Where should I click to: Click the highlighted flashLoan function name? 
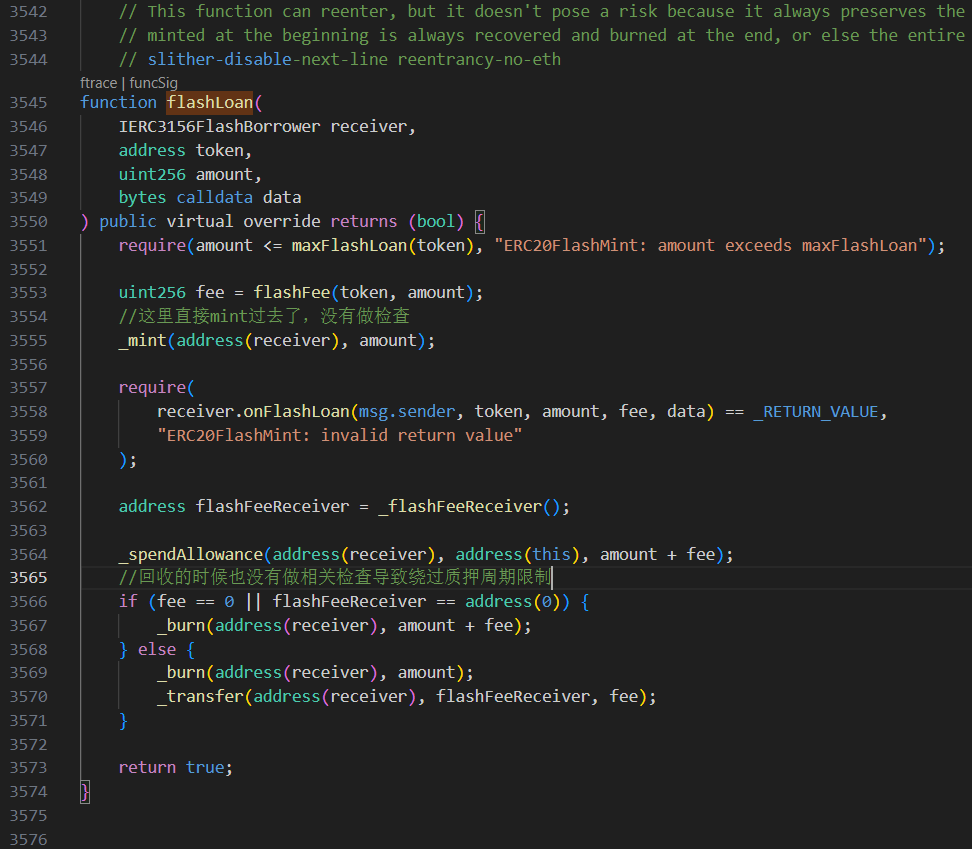coord(210,102)
